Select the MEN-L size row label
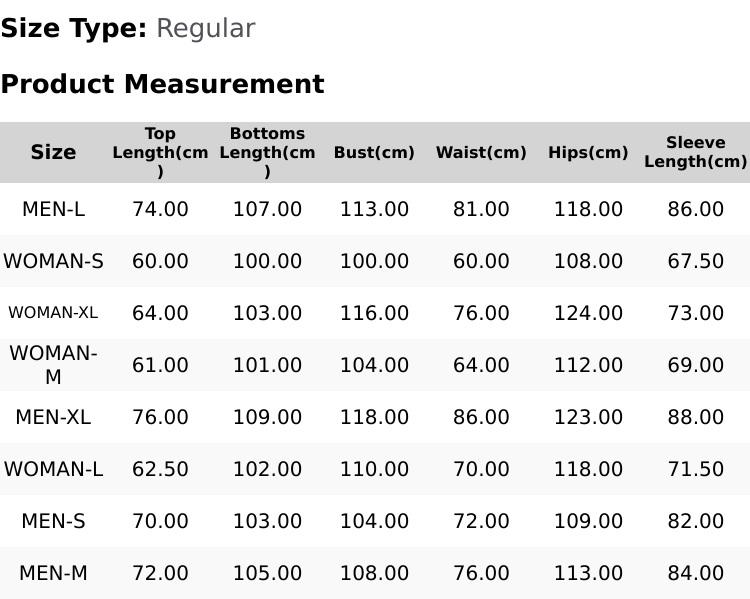Screen dimensions: 750x599 click(x=53, y=209)
